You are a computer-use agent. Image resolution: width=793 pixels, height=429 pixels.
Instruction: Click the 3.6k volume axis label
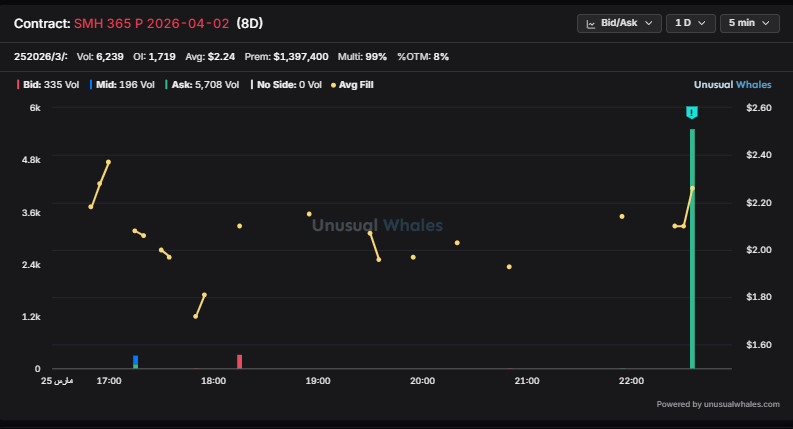pos(31,213)
